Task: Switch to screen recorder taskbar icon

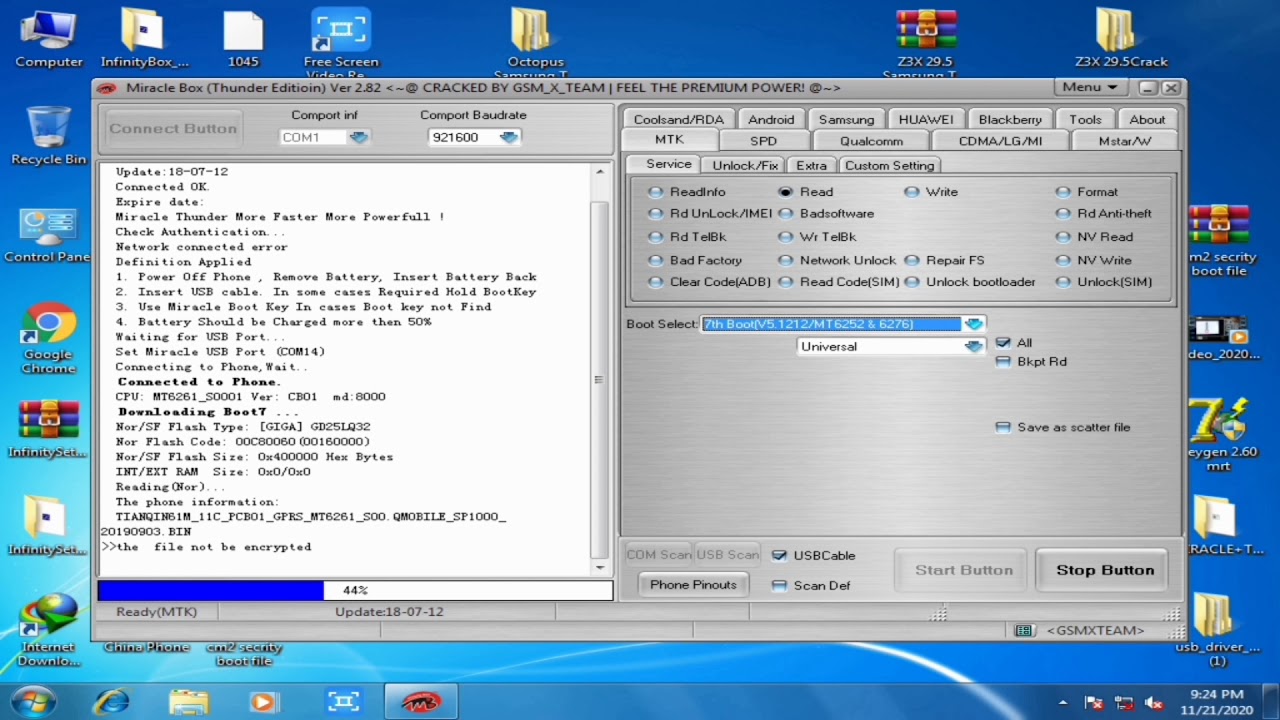Action: 343,702
